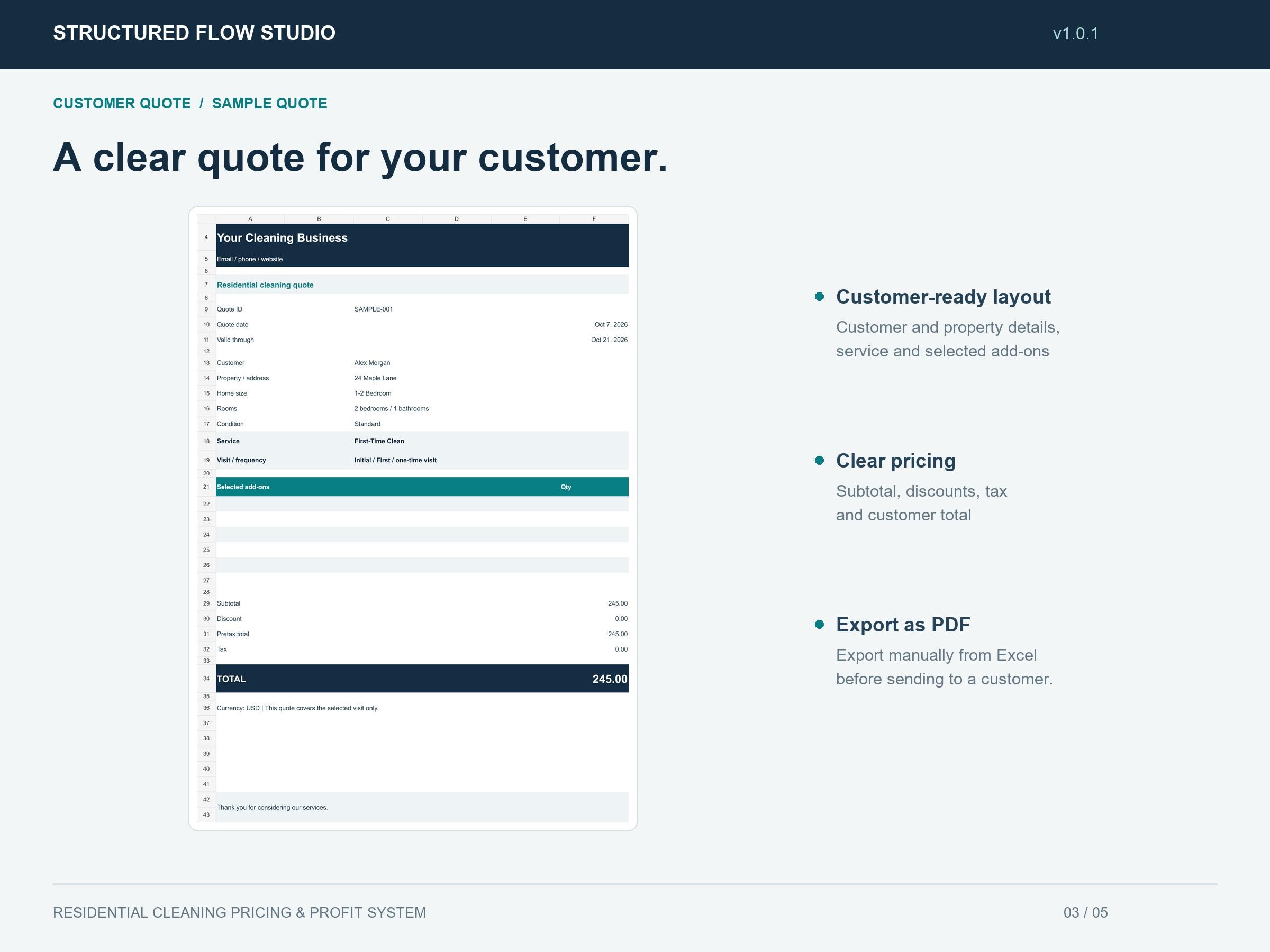Viewport: 1270px width, 952px height.
Task: Select the CUSTOMER QUOTE breadcrumb text
Action: pos(122,103)
